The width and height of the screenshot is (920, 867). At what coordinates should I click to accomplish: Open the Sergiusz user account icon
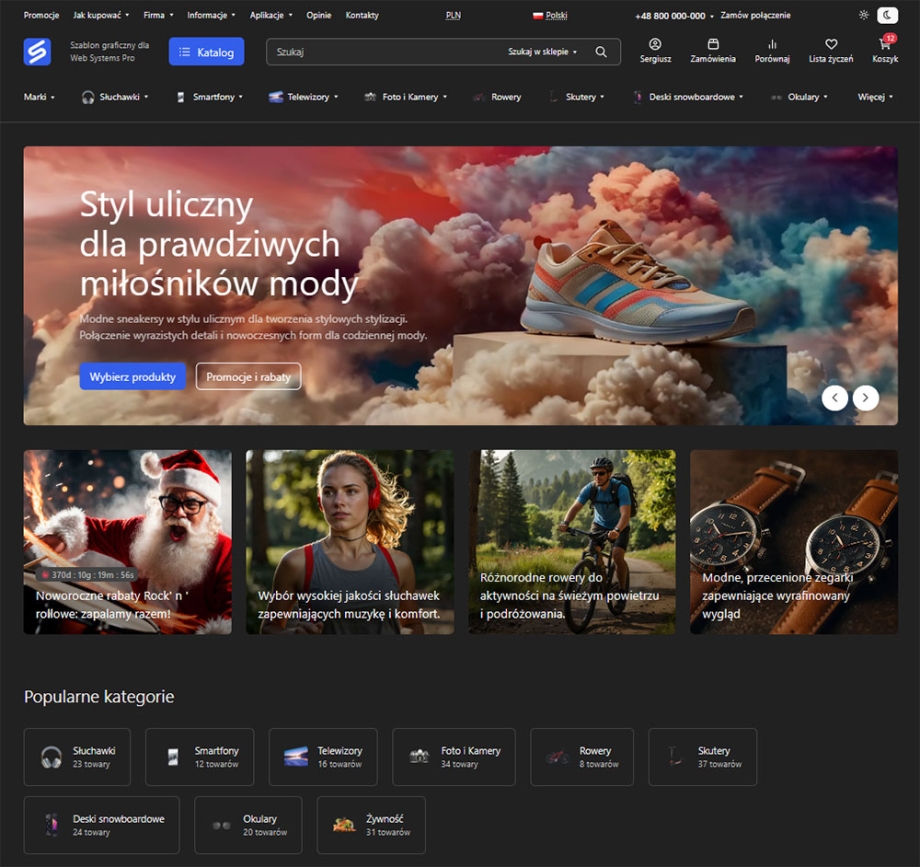click(x=655, y=45)
